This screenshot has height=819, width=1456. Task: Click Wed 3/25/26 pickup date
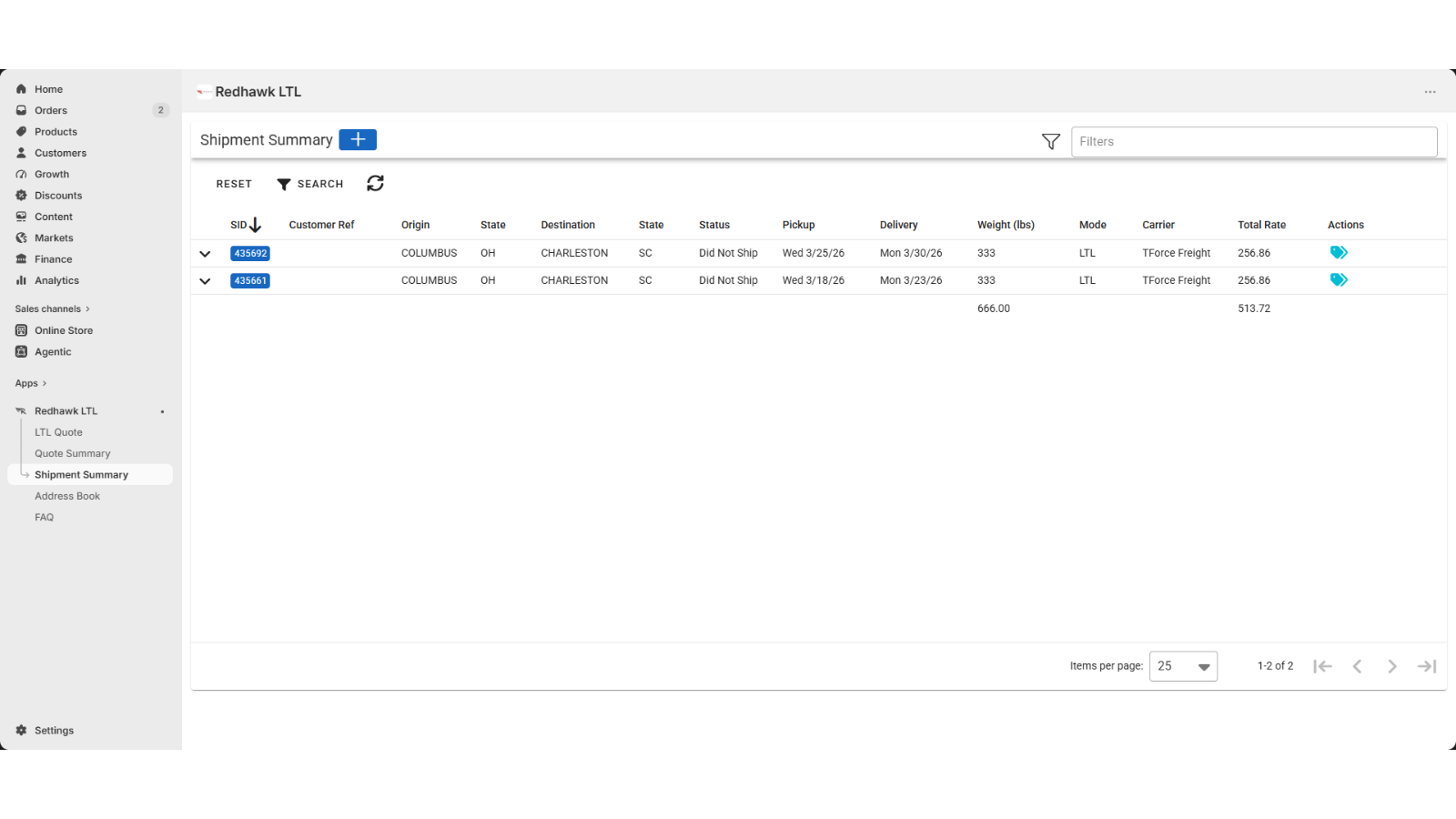point(814,253)
